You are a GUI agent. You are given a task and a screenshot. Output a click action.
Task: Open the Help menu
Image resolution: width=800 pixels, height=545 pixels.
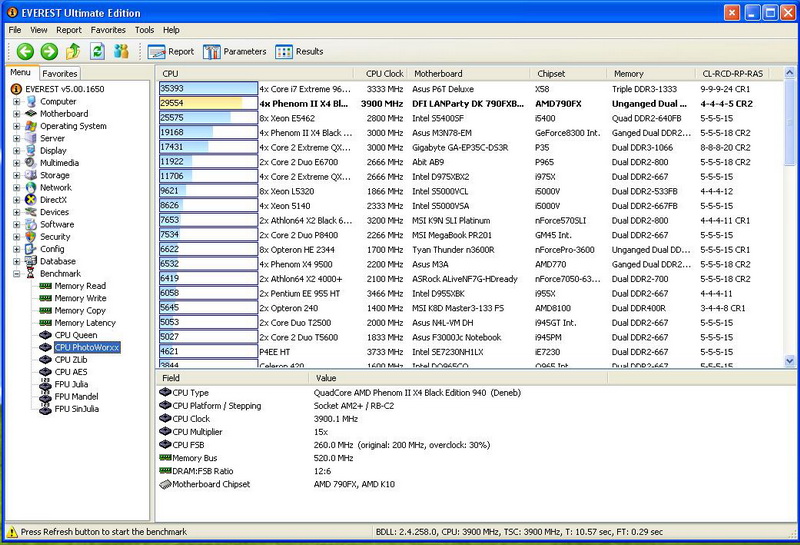171,30
